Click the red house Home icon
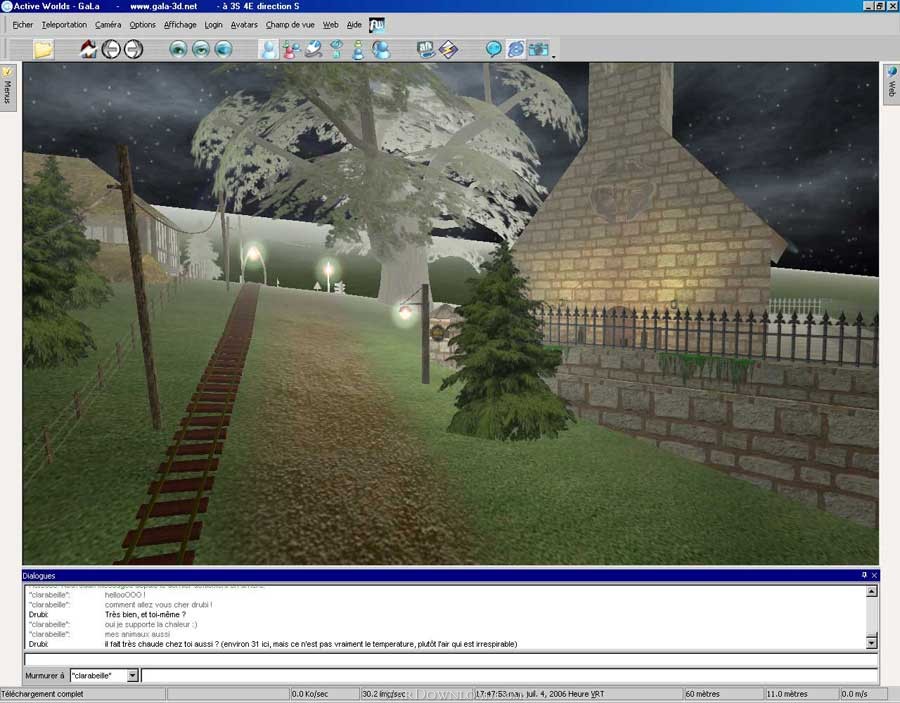The width and height of the screenshot is (900, 703). coord(88,49)
